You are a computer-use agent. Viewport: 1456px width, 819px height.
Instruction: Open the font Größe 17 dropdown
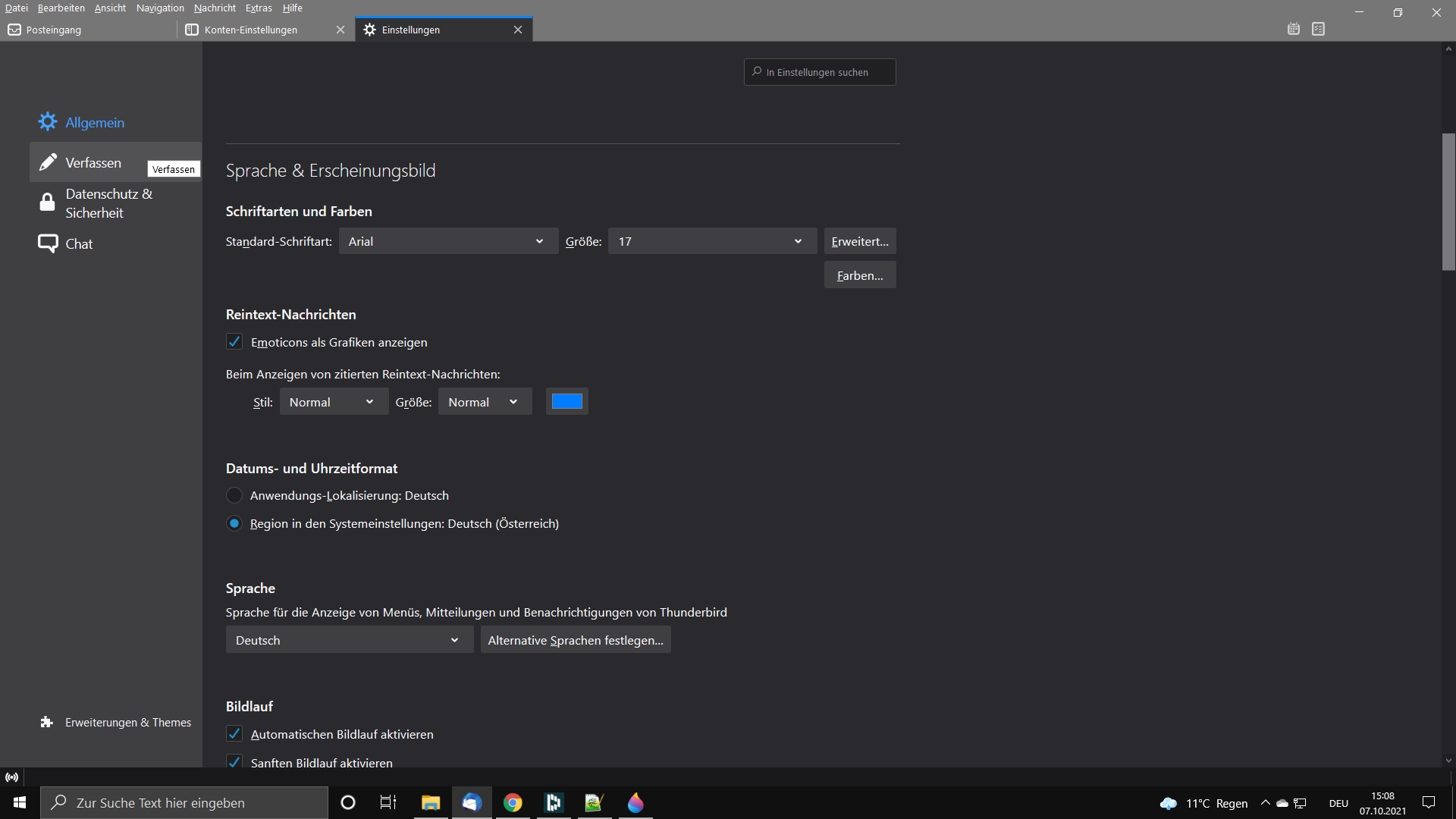tap(711, 241)
